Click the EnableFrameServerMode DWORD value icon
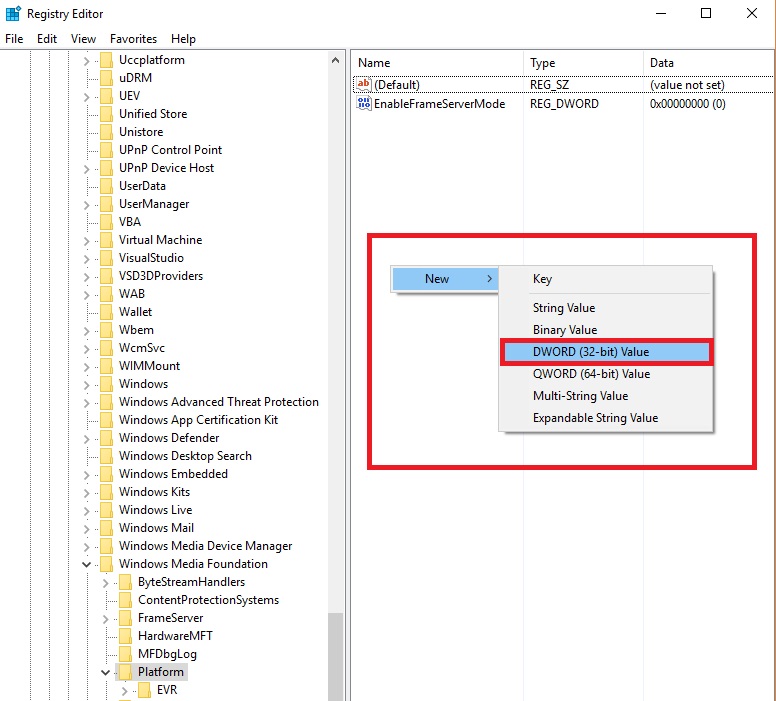This screenshot has width=776, height=701. click(364, 103)
